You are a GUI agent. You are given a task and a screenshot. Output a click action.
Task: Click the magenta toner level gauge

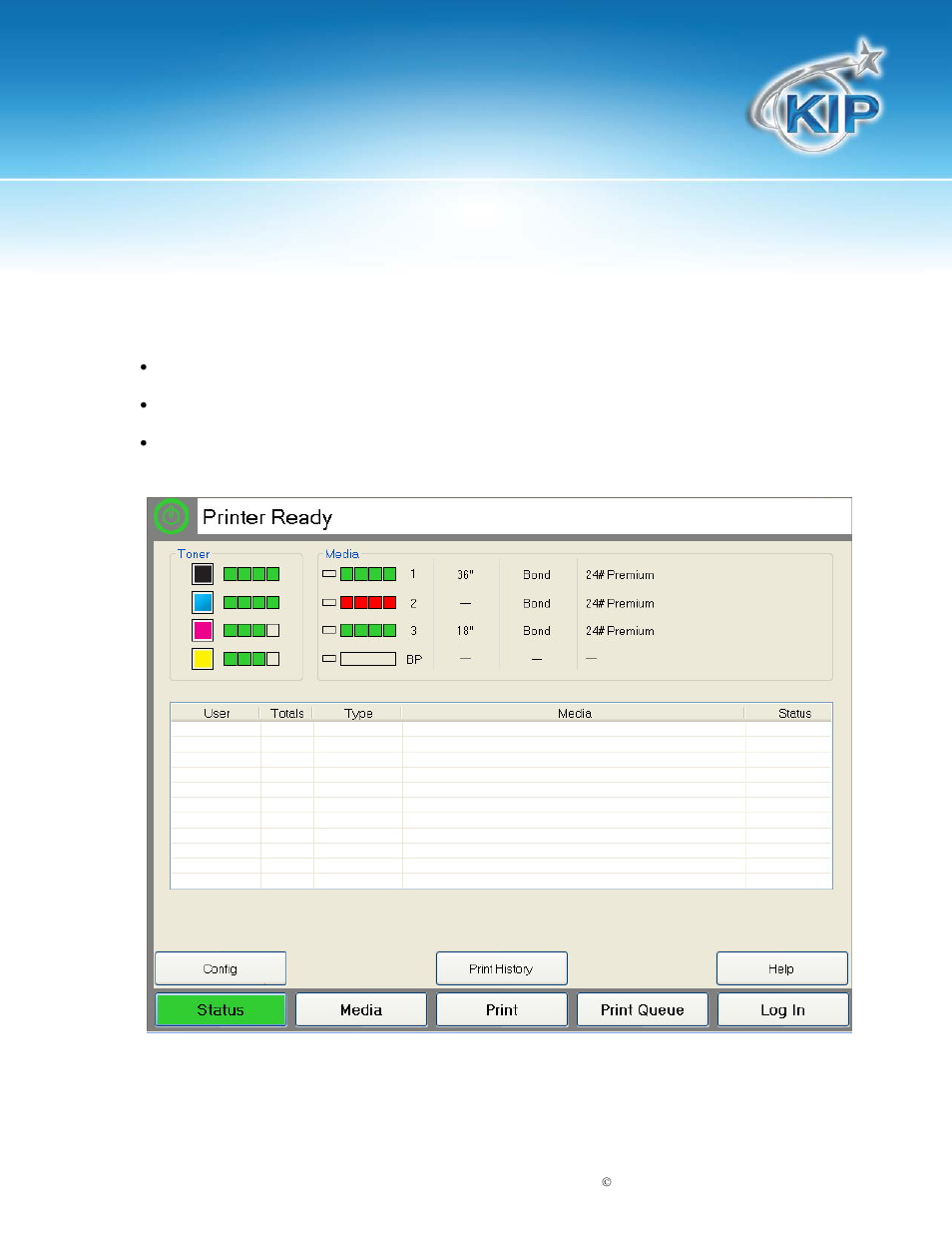coord(251,630)
